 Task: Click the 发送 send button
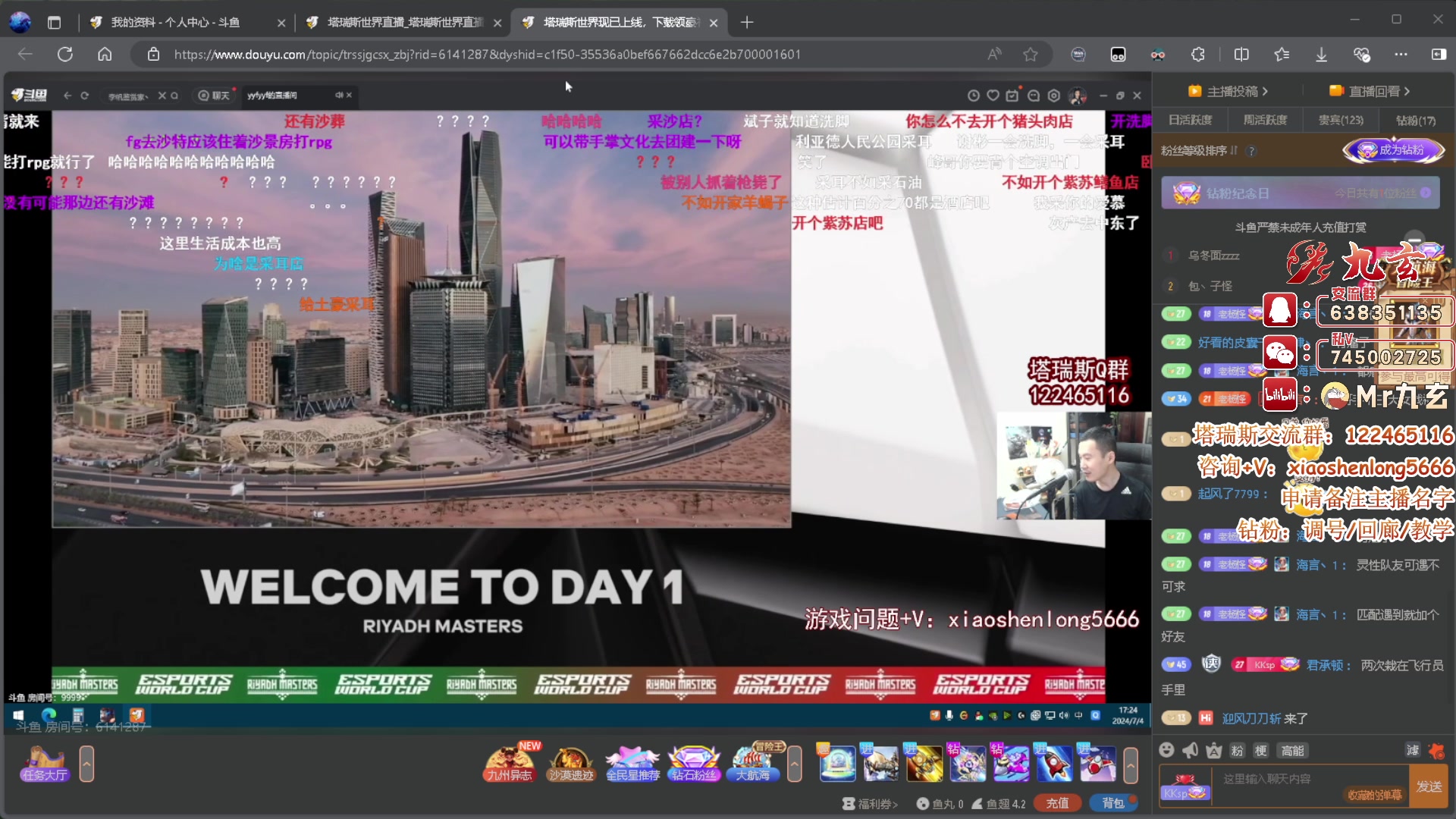[1429, 786]
